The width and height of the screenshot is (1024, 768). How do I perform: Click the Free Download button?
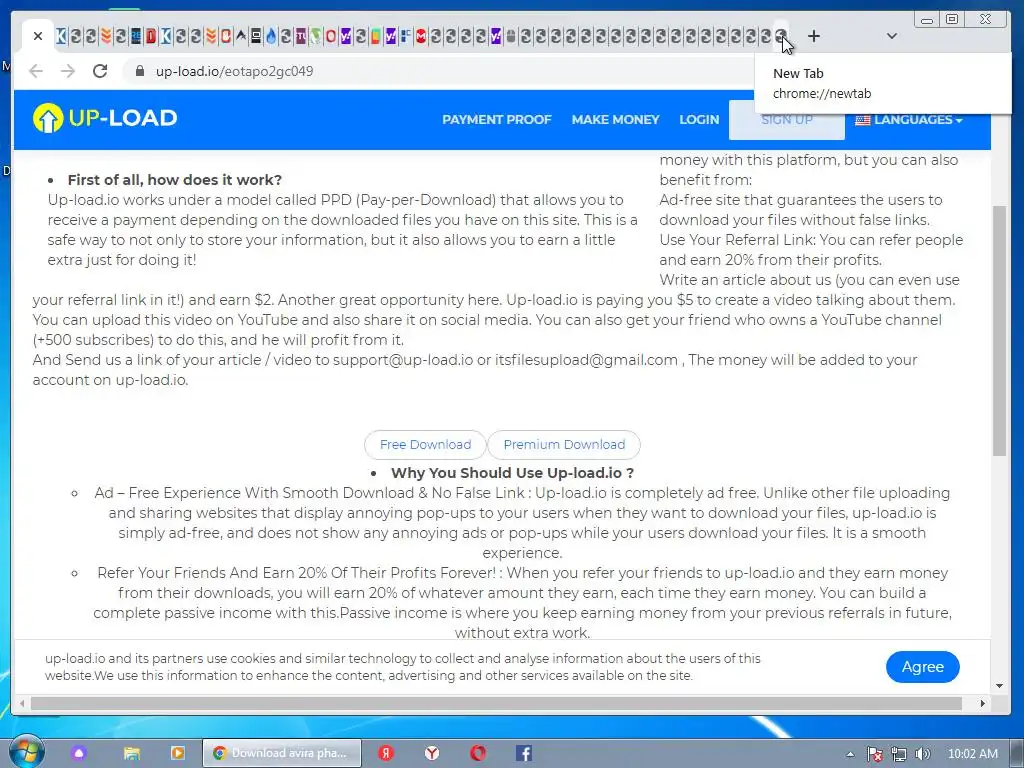click(x=425, y=445)
